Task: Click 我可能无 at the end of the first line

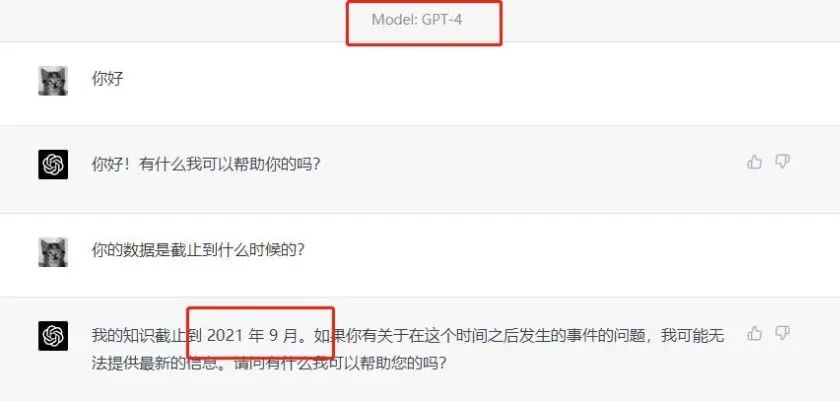Action: 693,336
